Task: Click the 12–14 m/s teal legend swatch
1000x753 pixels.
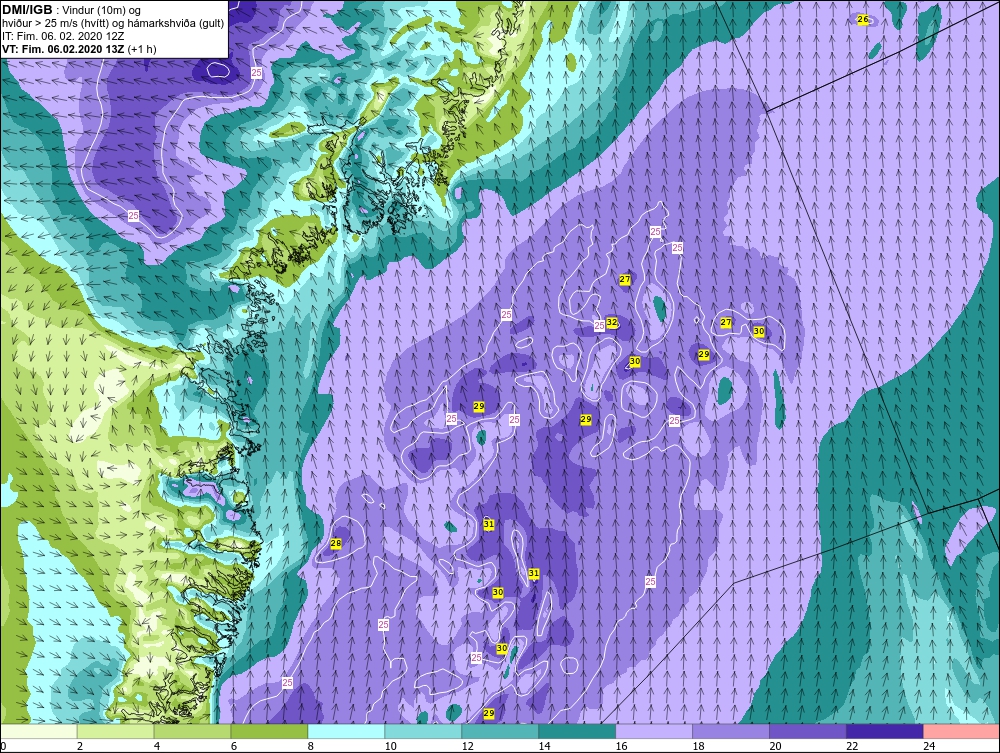Action: pos(500,731)
